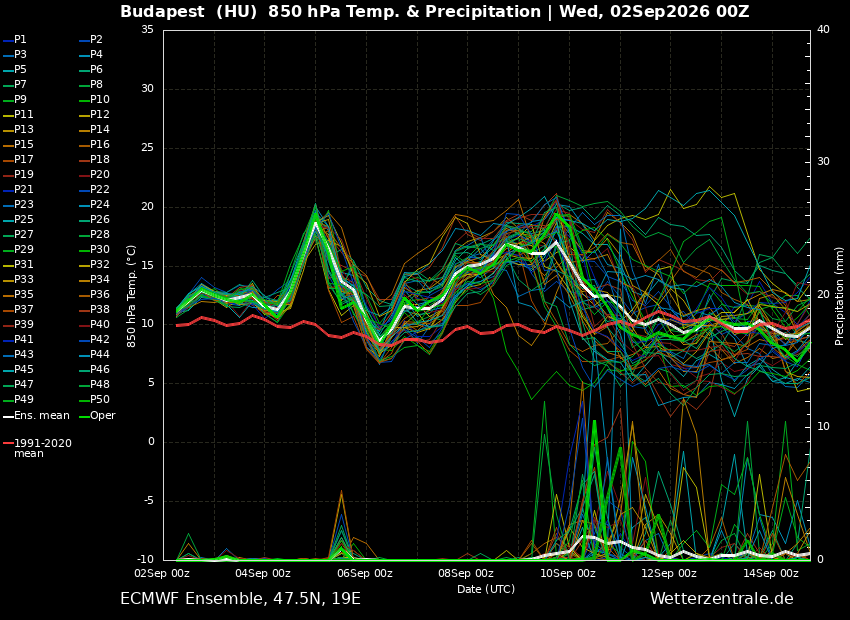Viewport: 850px width, 620px height.
Task: Click the 35 temperature axis value
Action: tap(148, 30)
